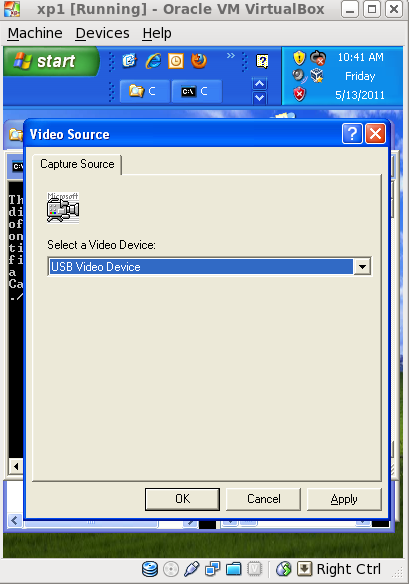Open Internet Explorer from quick launch
409x586 pixels.
[153, 61]
